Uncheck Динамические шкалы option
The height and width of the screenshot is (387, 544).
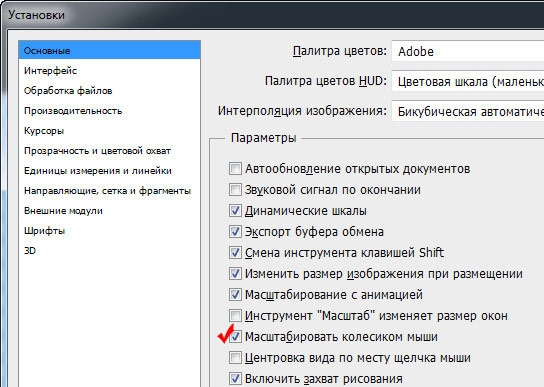[x=235, y=211]
